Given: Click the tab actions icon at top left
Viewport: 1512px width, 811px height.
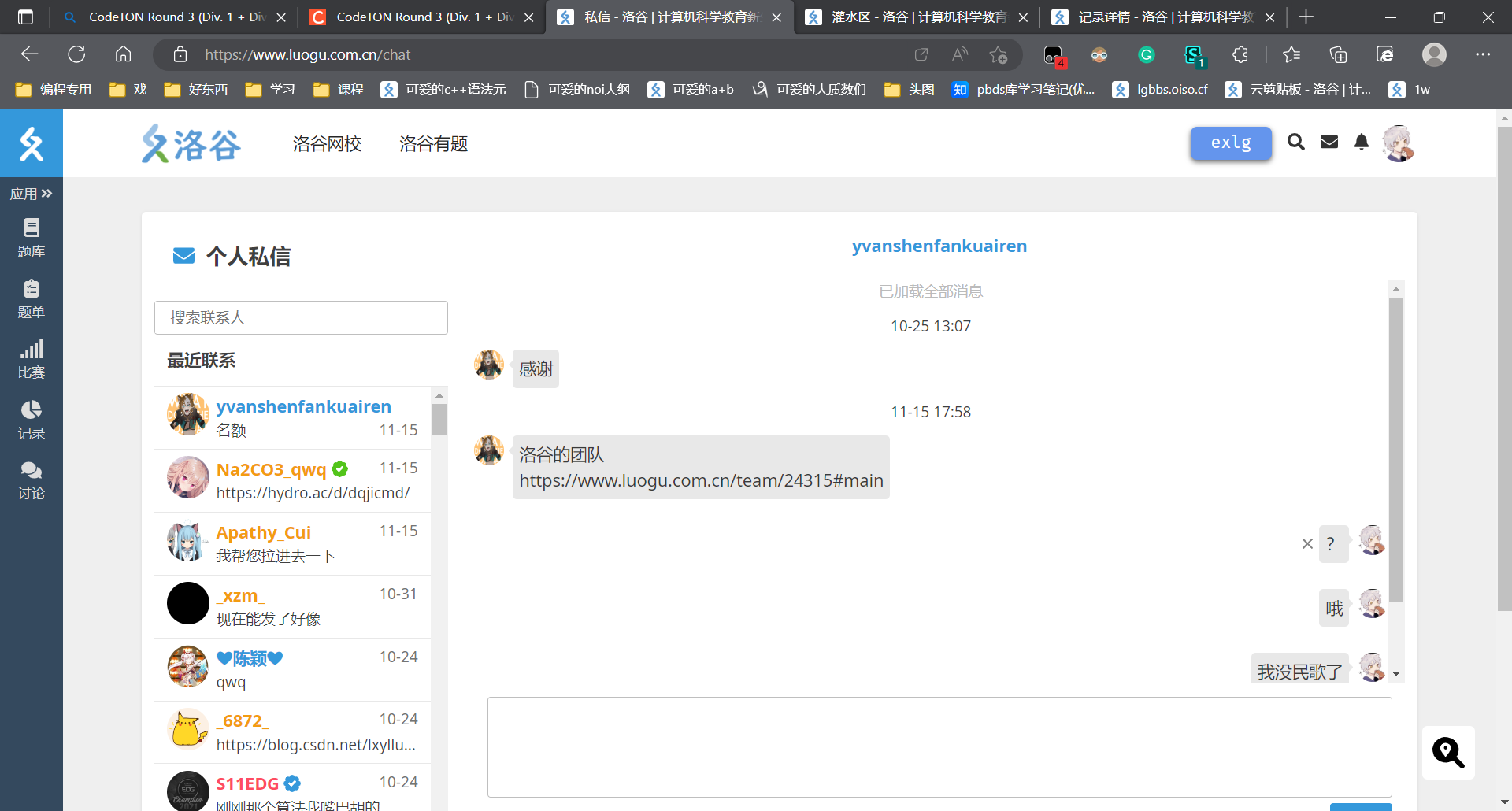Looking at the screenshot, I should (25, 17).
